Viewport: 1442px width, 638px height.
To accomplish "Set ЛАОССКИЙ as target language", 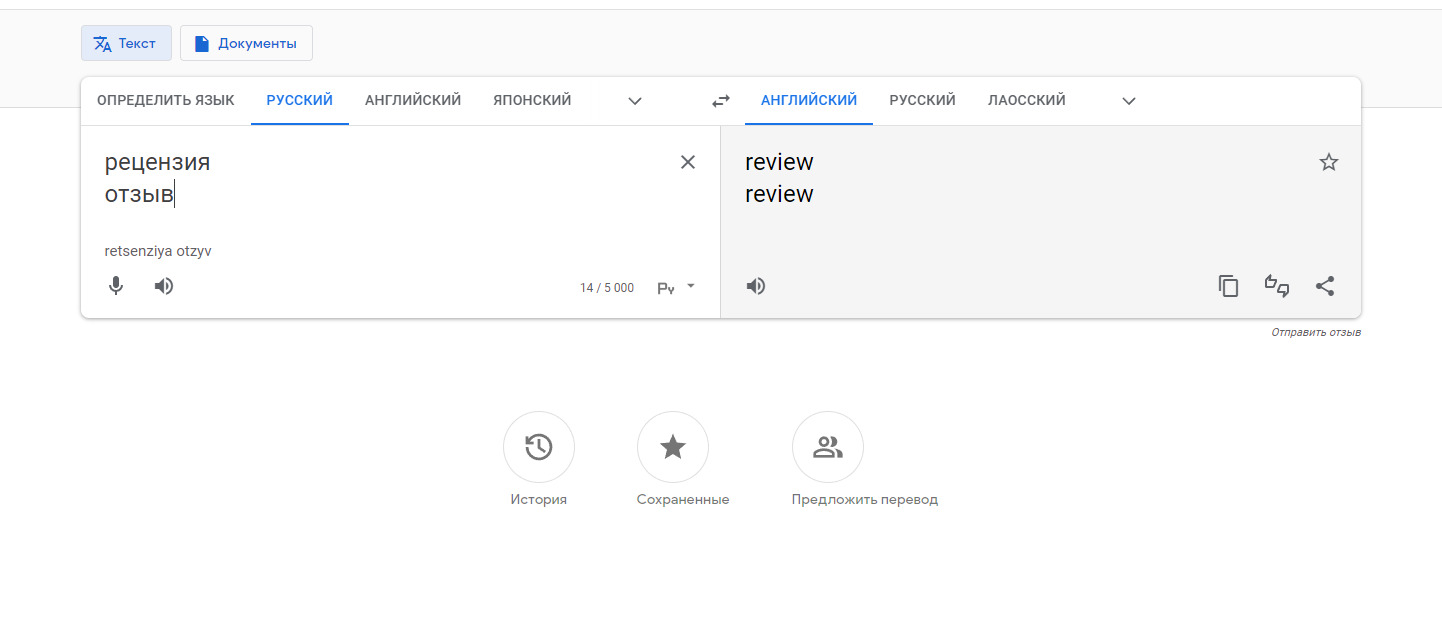I will coord(1026,100).
